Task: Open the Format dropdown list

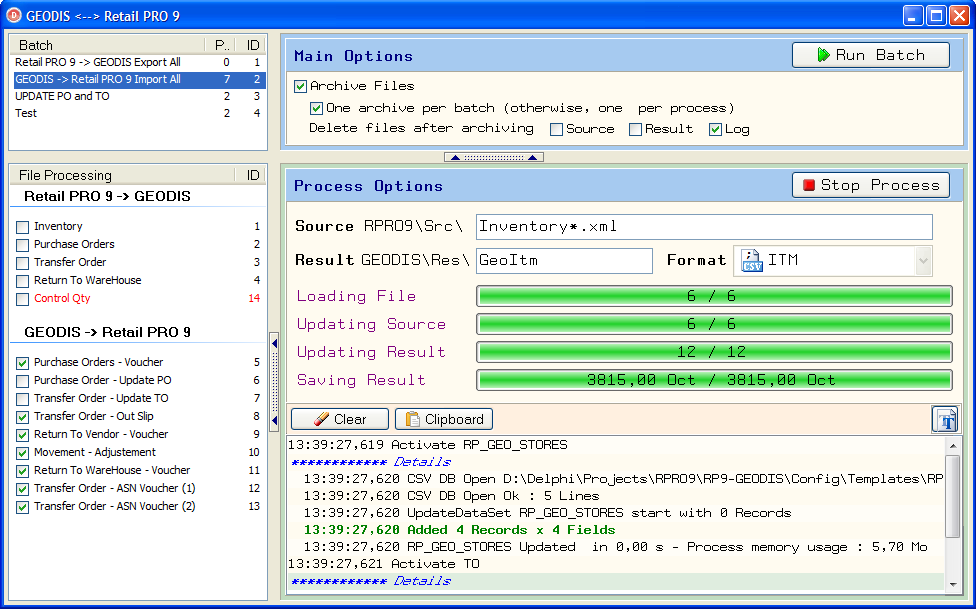Action: (922, 261)
